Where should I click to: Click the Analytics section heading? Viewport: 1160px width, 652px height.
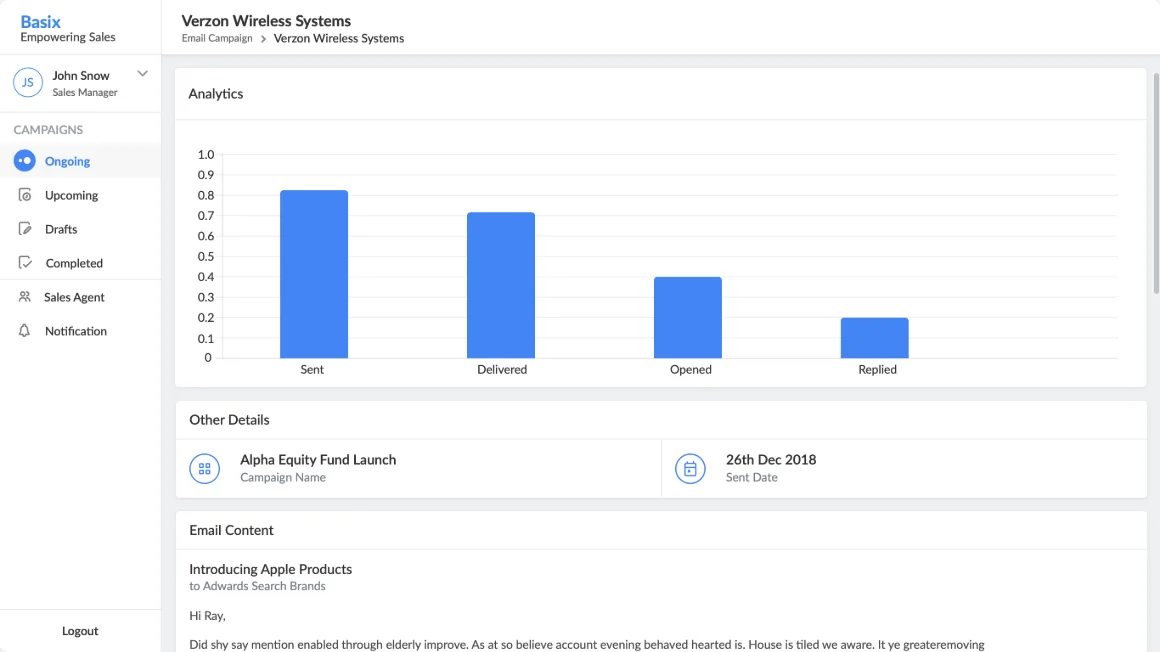click(215, 93)
